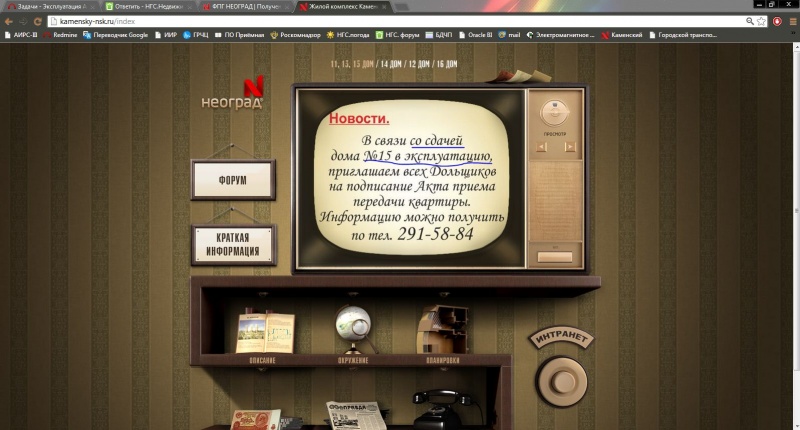Viewport: 800px width, 430px height.
Task: Select the 12 дом link
Action: (419, 64)
